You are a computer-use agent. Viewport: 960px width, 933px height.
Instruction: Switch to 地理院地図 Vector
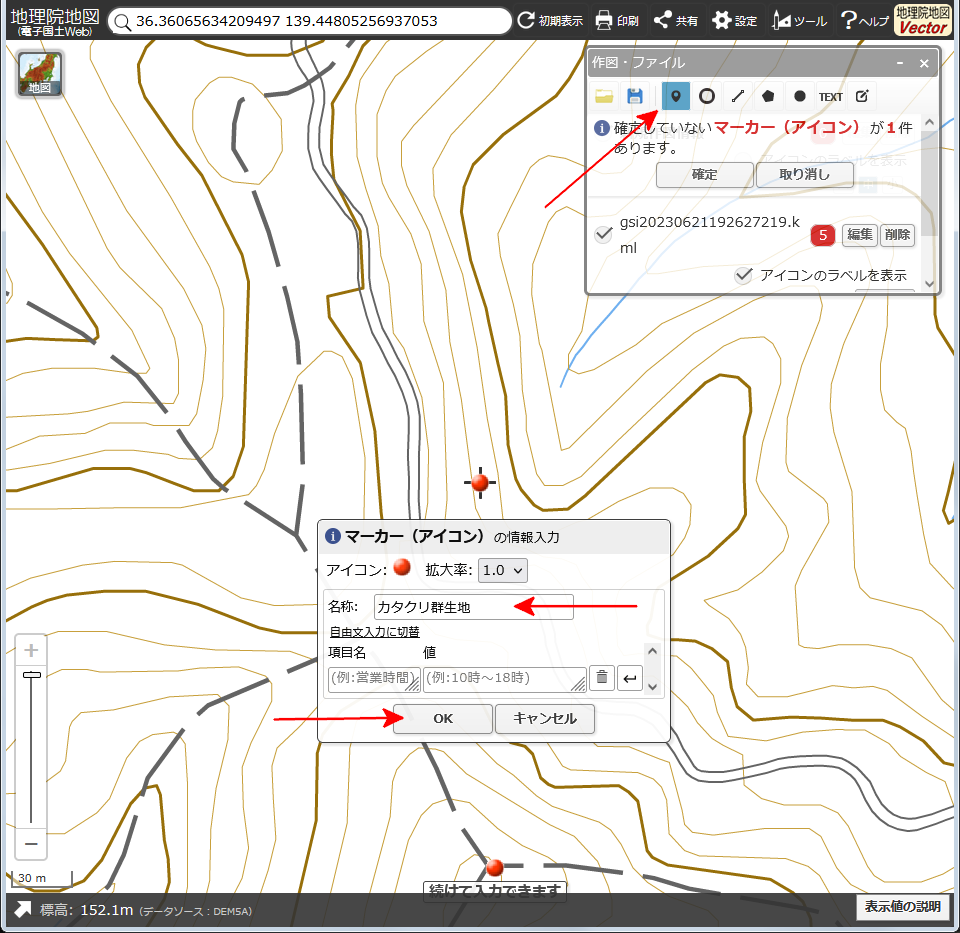point(923,20)
